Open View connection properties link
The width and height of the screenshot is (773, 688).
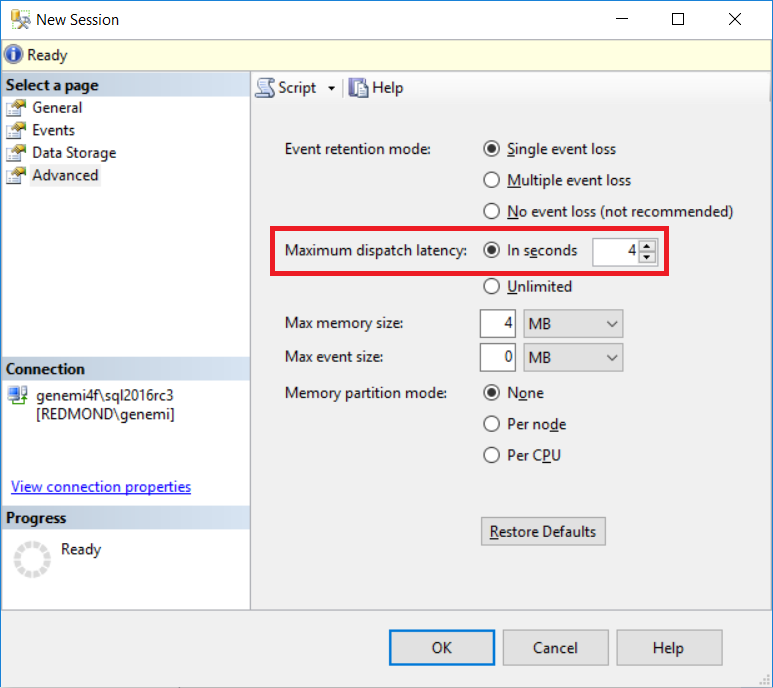pos(101,486)
